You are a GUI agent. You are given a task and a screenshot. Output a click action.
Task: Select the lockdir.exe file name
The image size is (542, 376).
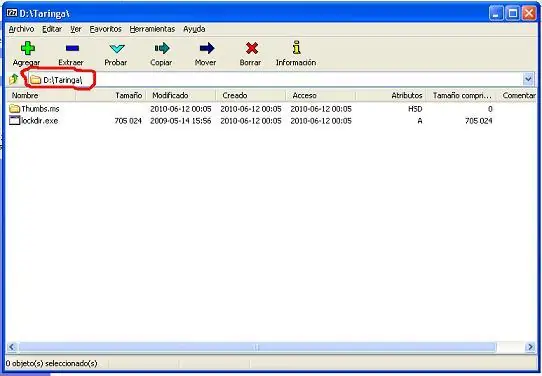click(x=39, y=121)
